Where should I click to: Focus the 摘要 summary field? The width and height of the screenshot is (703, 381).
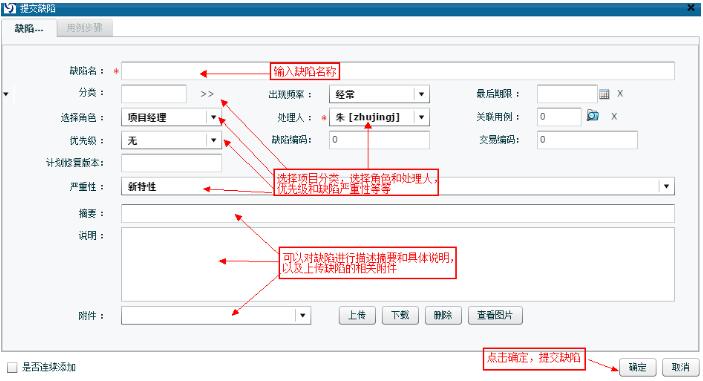click(x=398, y=213)
